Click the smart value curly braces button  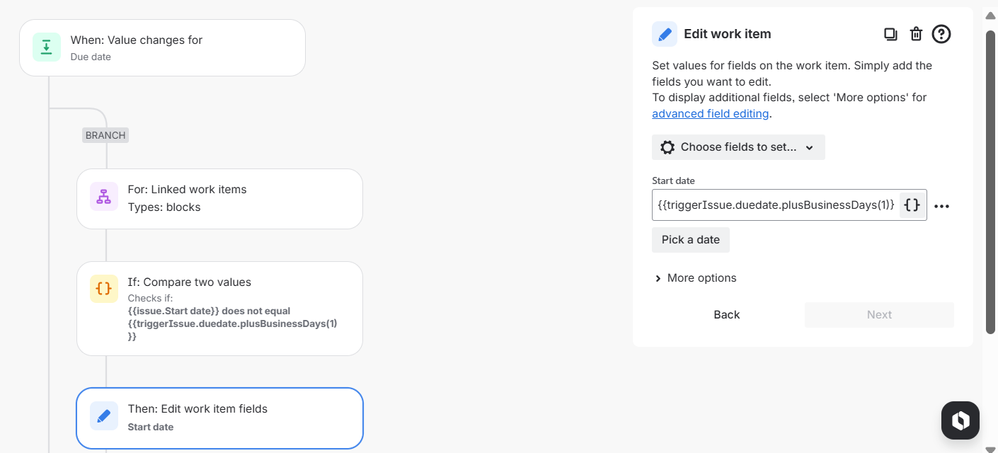tap(911, 205)
